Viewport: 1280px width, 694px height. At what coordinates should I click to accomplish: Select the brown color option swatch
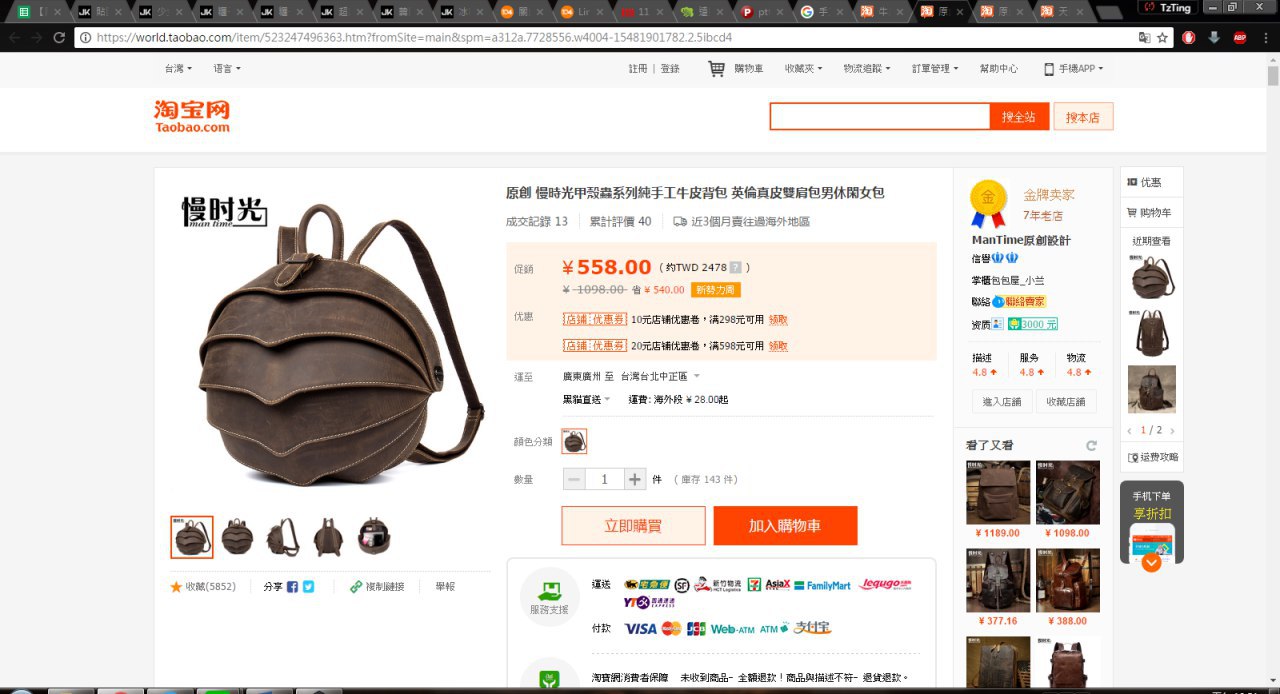click(574, 441)
